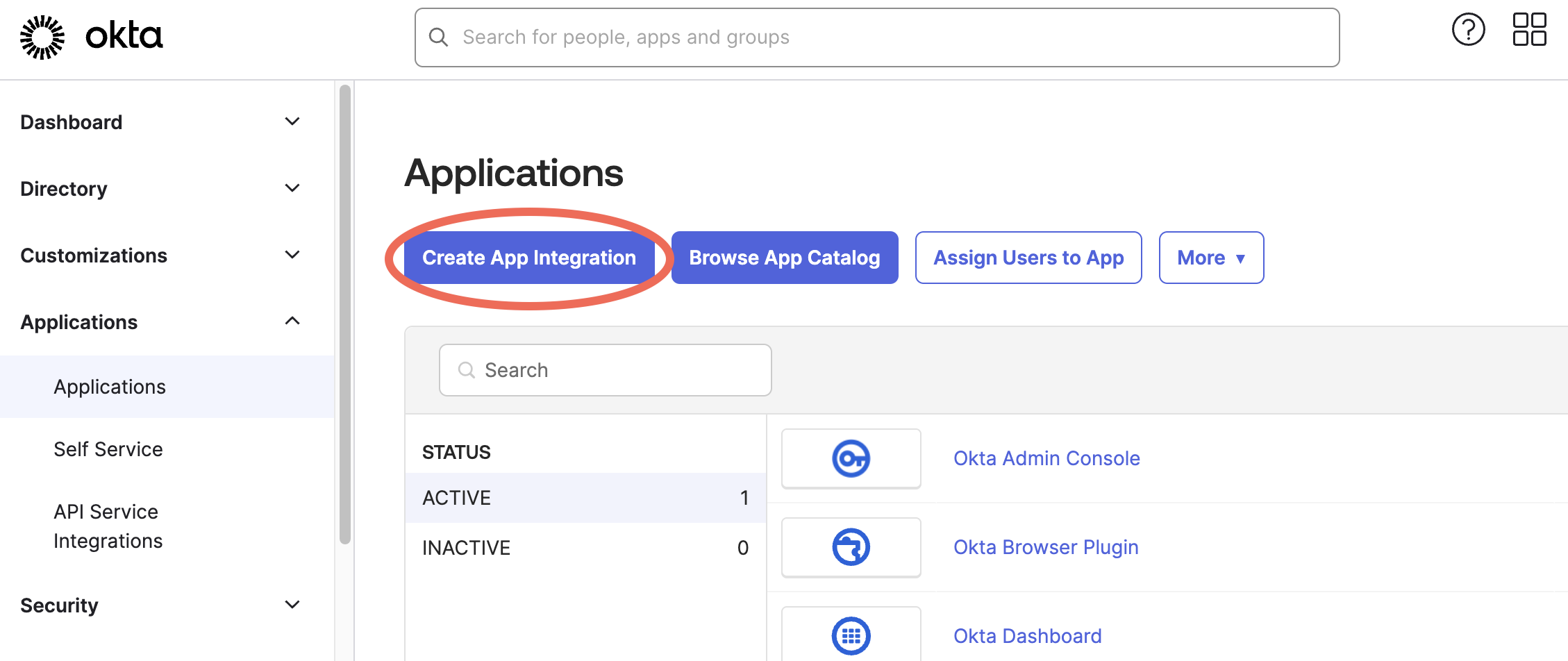
Task: Open the Dashboard sidebar section
Action: (72, 122)
